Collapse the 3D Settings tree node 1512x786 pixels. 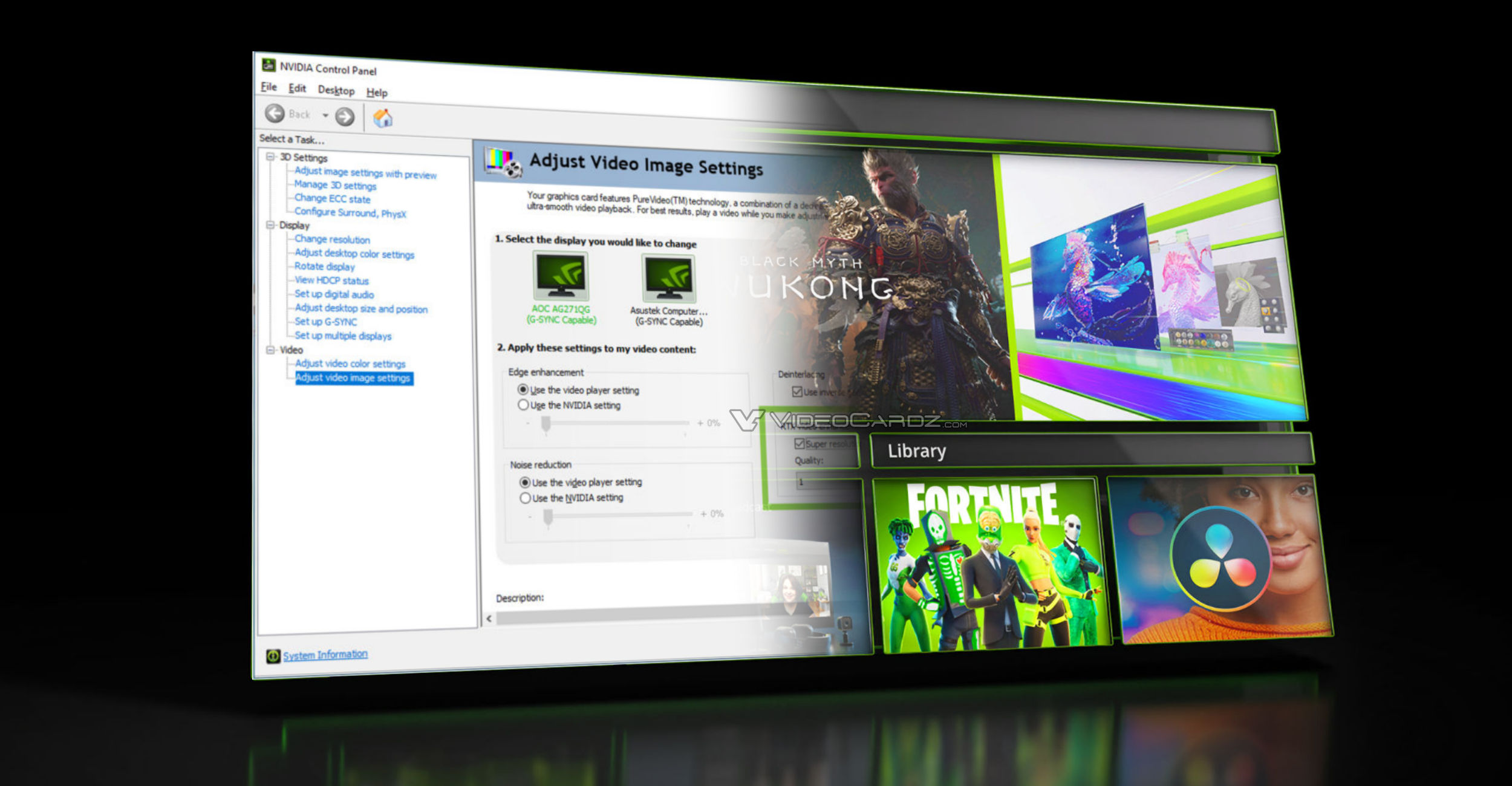[270, 157]
